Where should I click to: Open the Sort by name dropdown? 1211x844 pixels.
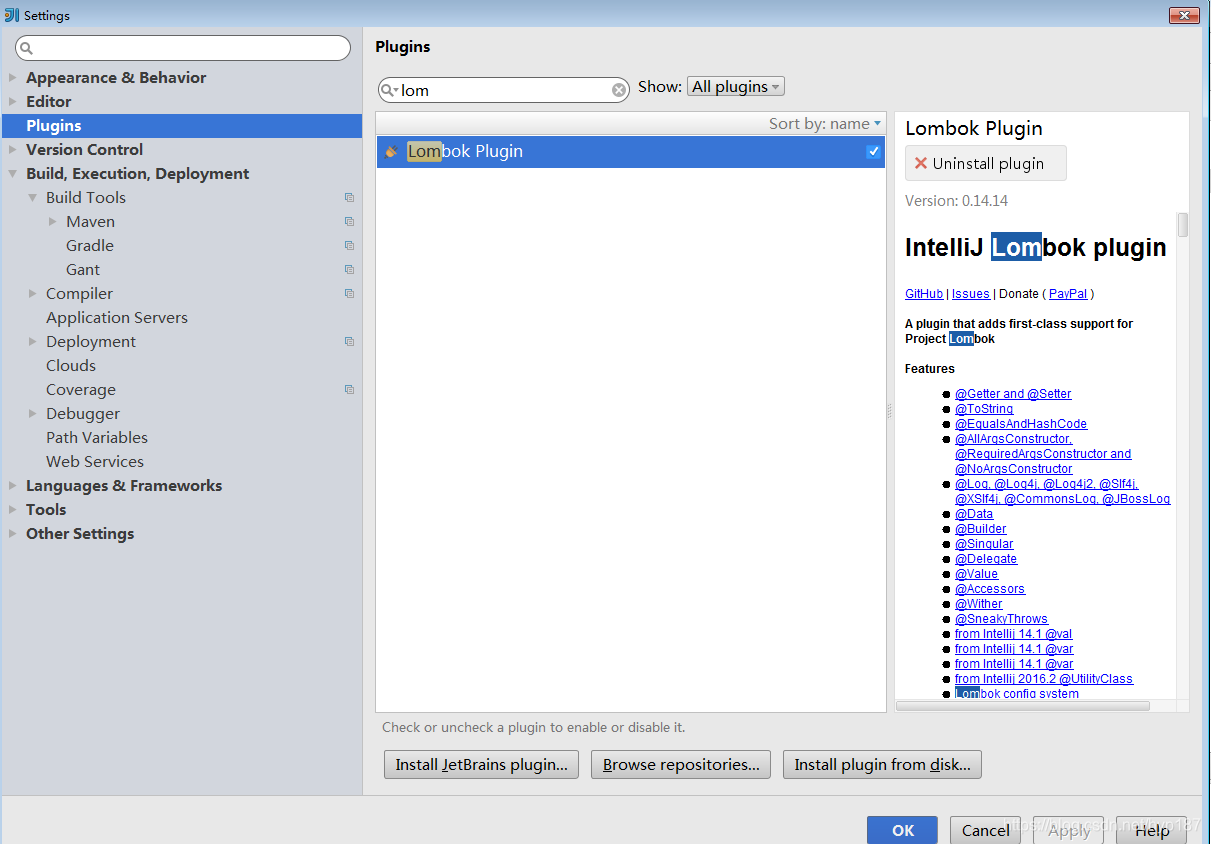coord(825,124)
